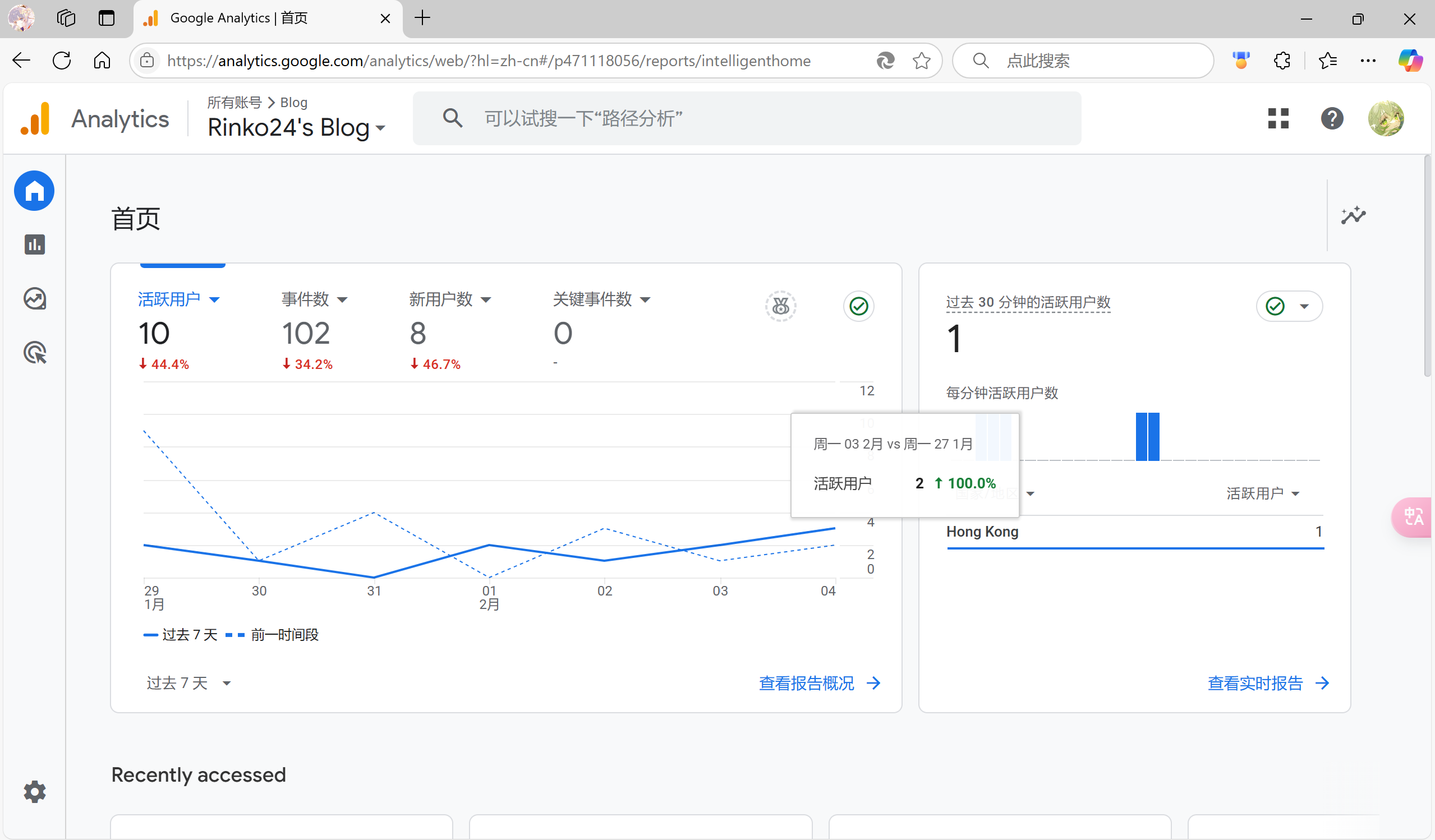
Task: Click the trend line sparkline icon top right
Action: 1355,216
